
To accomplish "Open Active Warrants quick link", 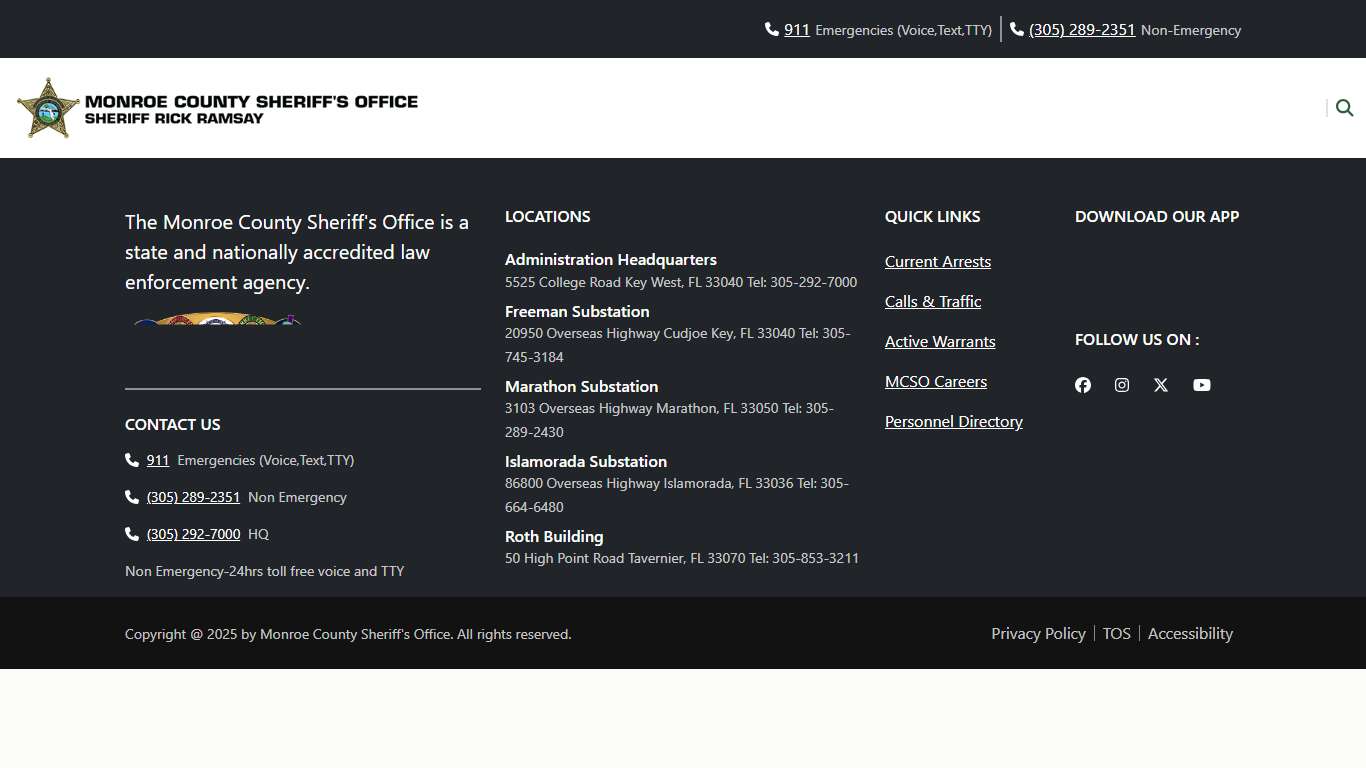I will [x=939, y=342].
